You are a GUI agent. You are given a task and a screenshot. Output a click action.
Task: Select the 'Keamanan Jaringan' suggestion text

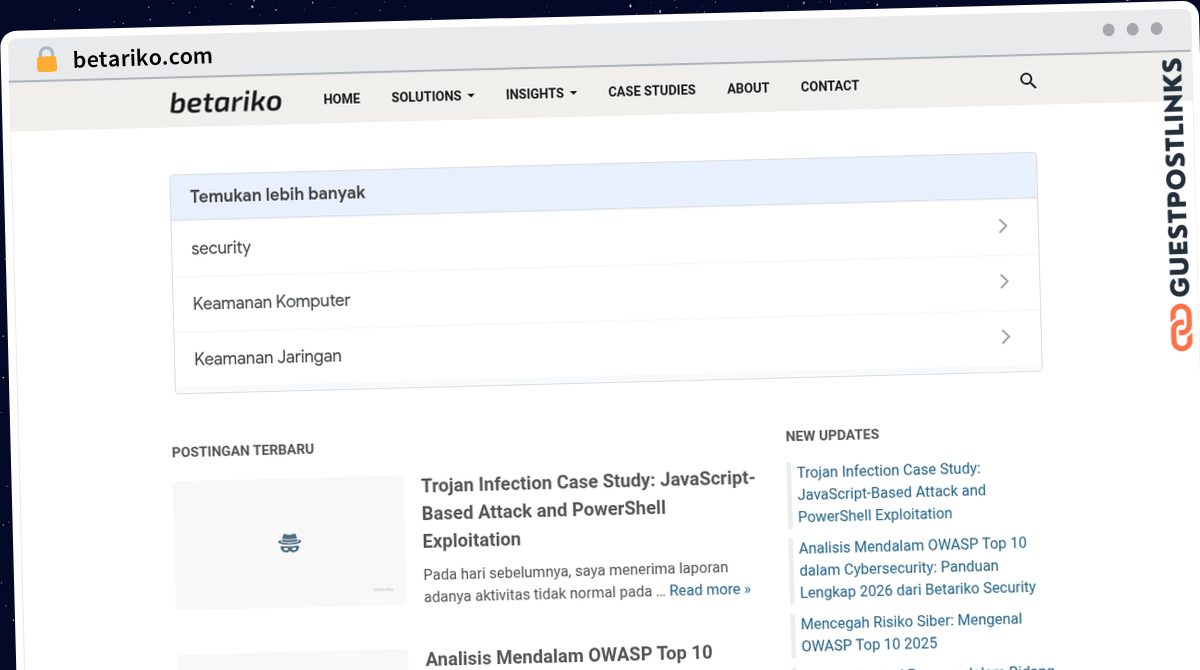(x=268, y=357)
